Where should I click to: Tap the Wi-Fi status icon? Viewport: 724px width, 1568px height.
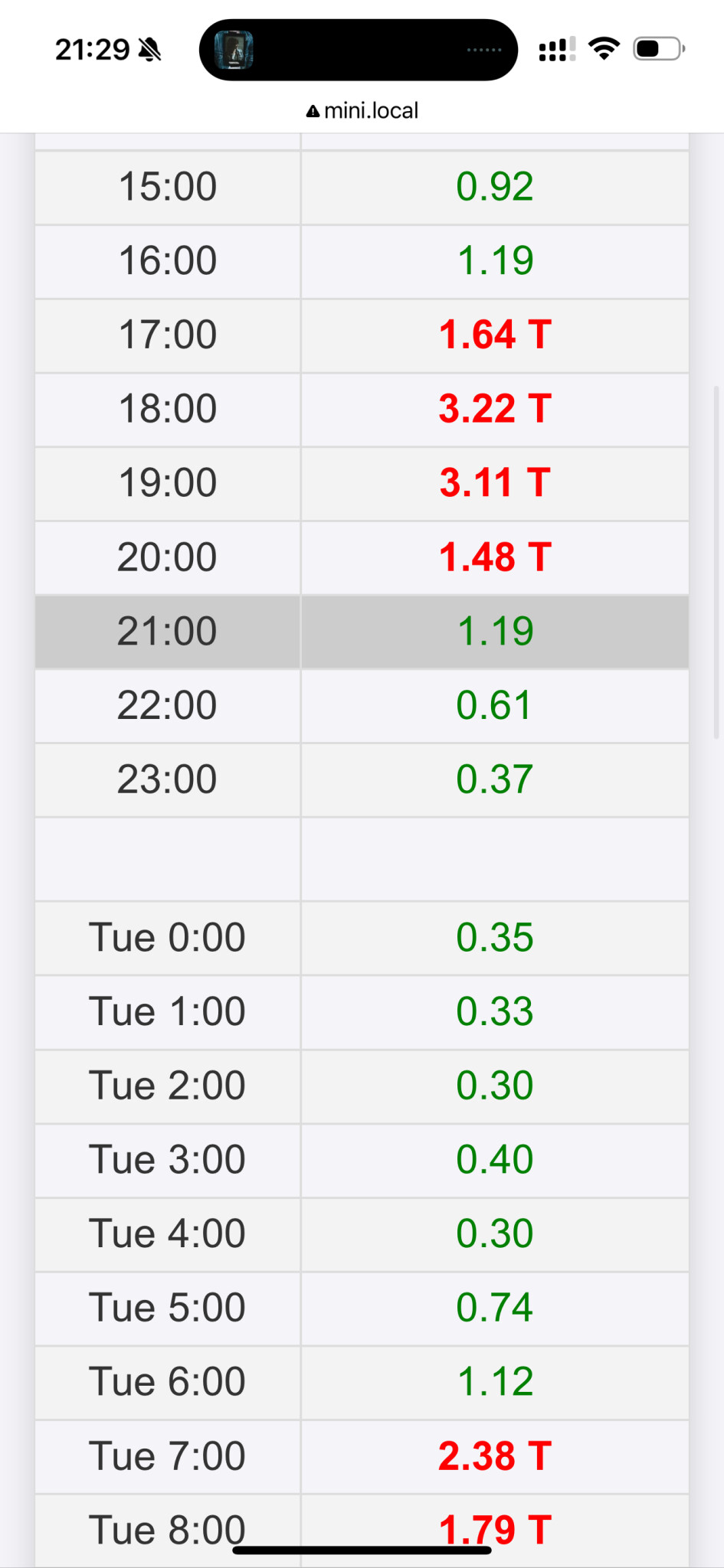click(604, 49)
